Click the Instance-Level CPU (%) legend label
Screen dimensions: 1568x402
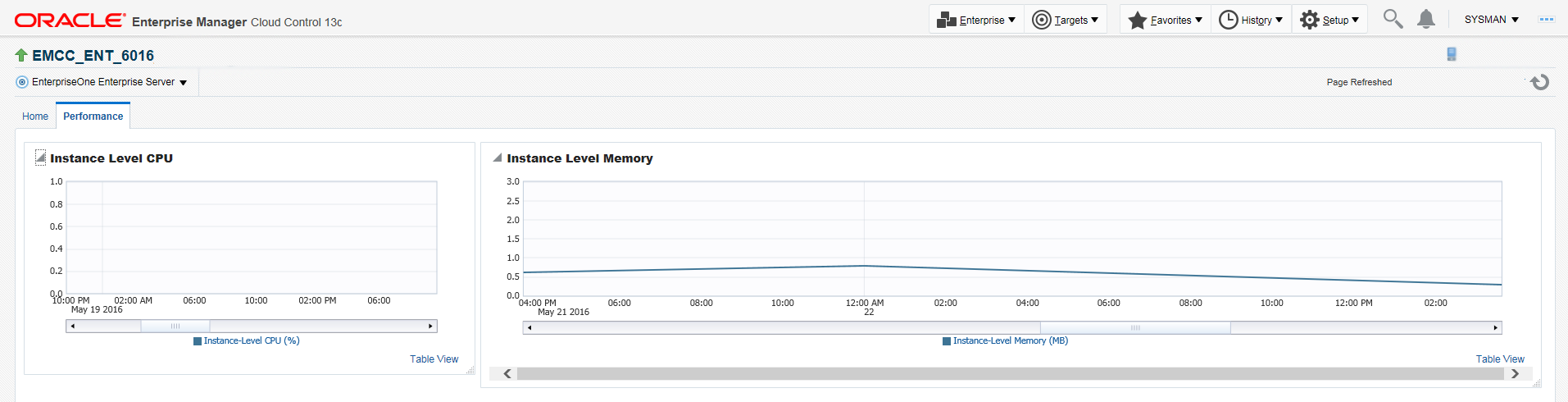(x=252, y=341)
